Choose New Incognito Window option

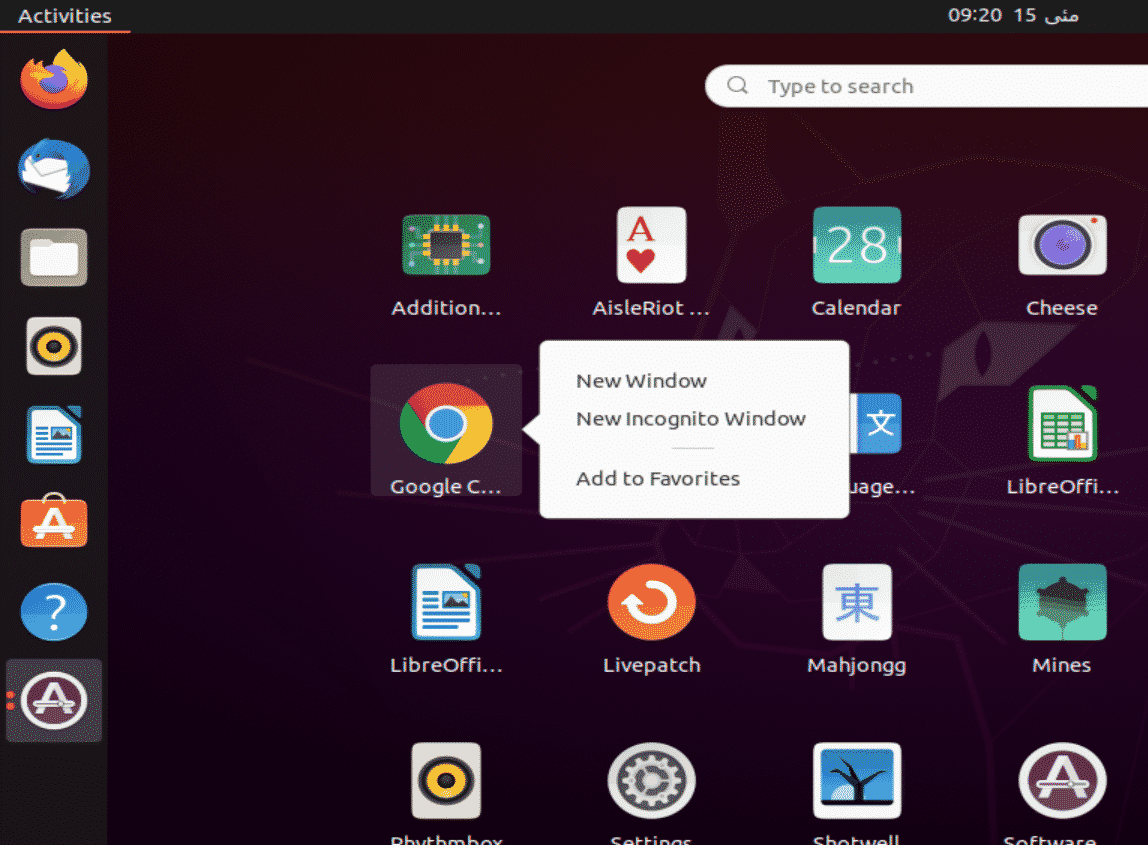690,419
